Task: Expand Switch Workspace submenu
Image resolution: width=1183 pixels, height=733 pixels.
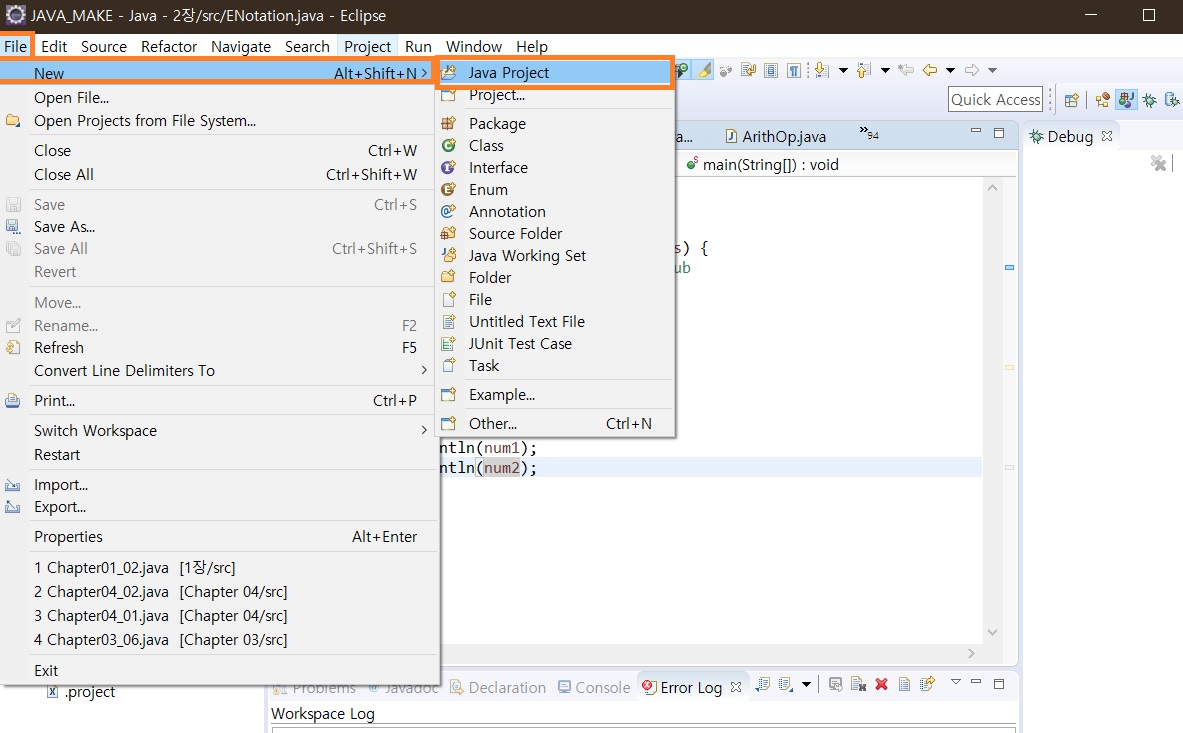Action: point(219,431)
